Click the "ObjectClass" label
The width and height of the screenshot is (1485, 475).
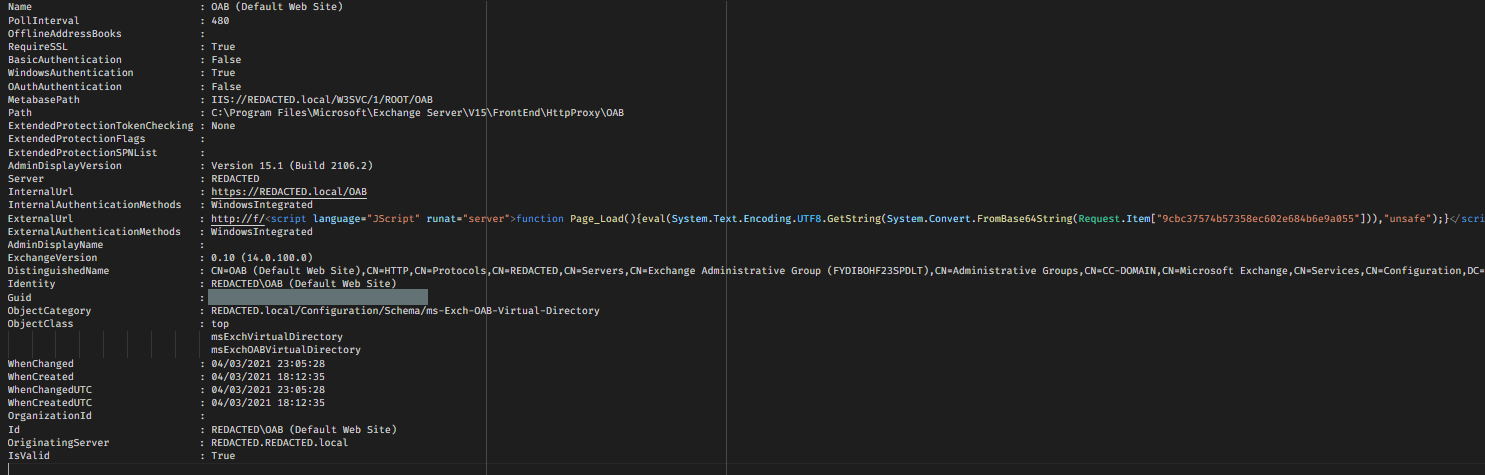click(x=41, y=324)
